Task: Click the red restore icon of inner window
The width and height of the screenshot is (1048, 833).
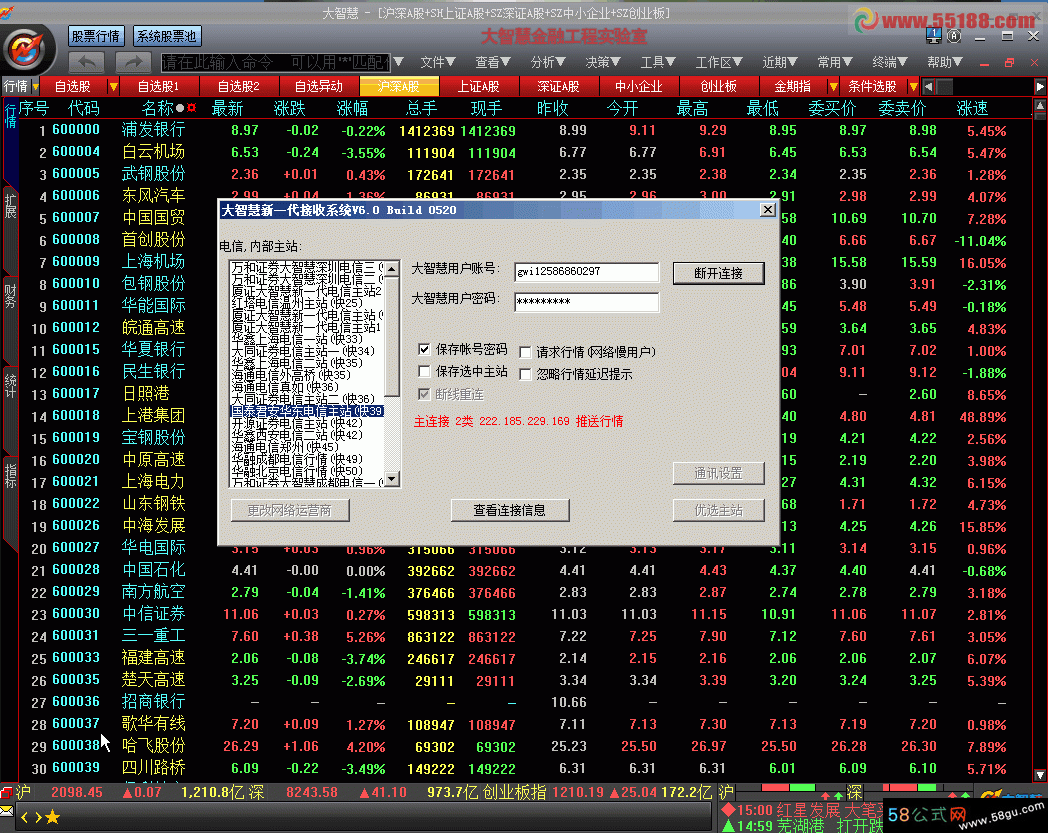Action: pyautogui.click(x=1009, y=63)
